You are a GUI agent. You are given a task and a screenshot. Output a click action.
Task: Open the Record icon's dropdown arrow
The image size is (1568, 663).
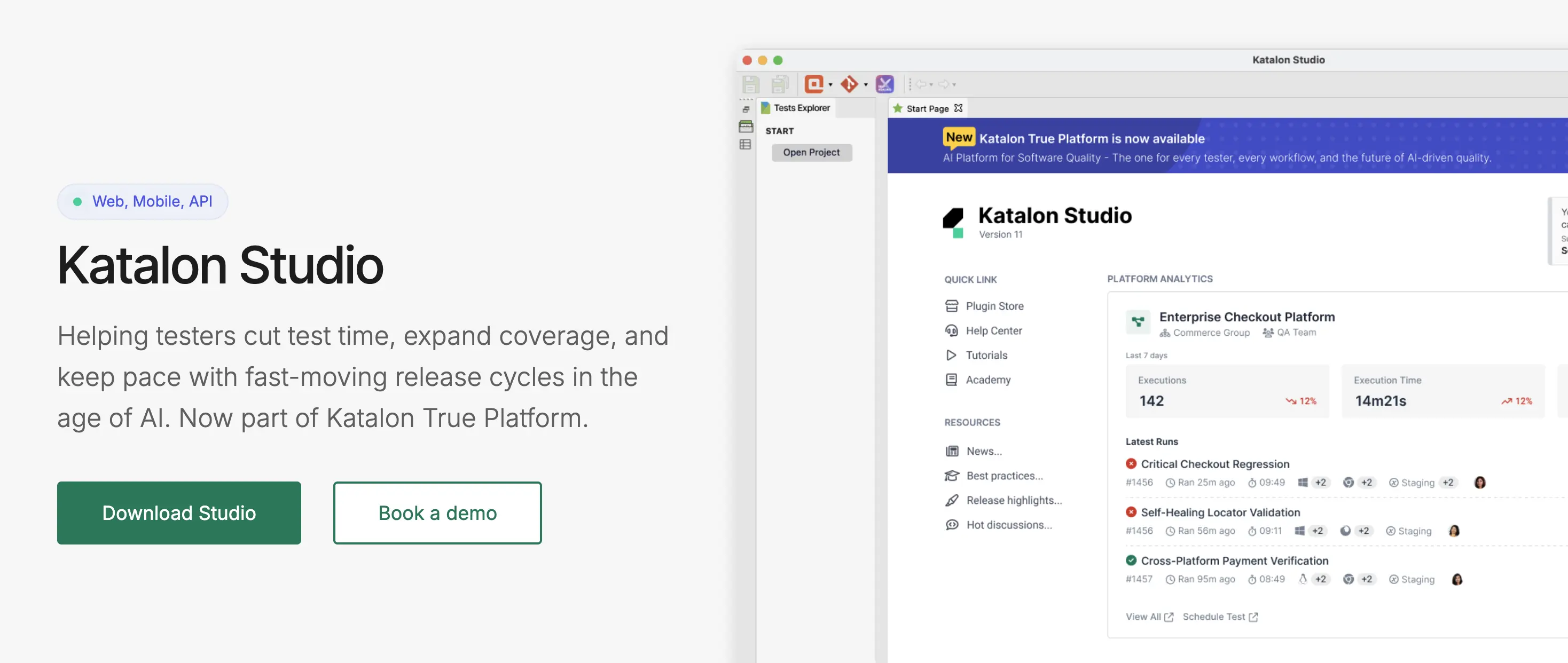pos(830,84)
